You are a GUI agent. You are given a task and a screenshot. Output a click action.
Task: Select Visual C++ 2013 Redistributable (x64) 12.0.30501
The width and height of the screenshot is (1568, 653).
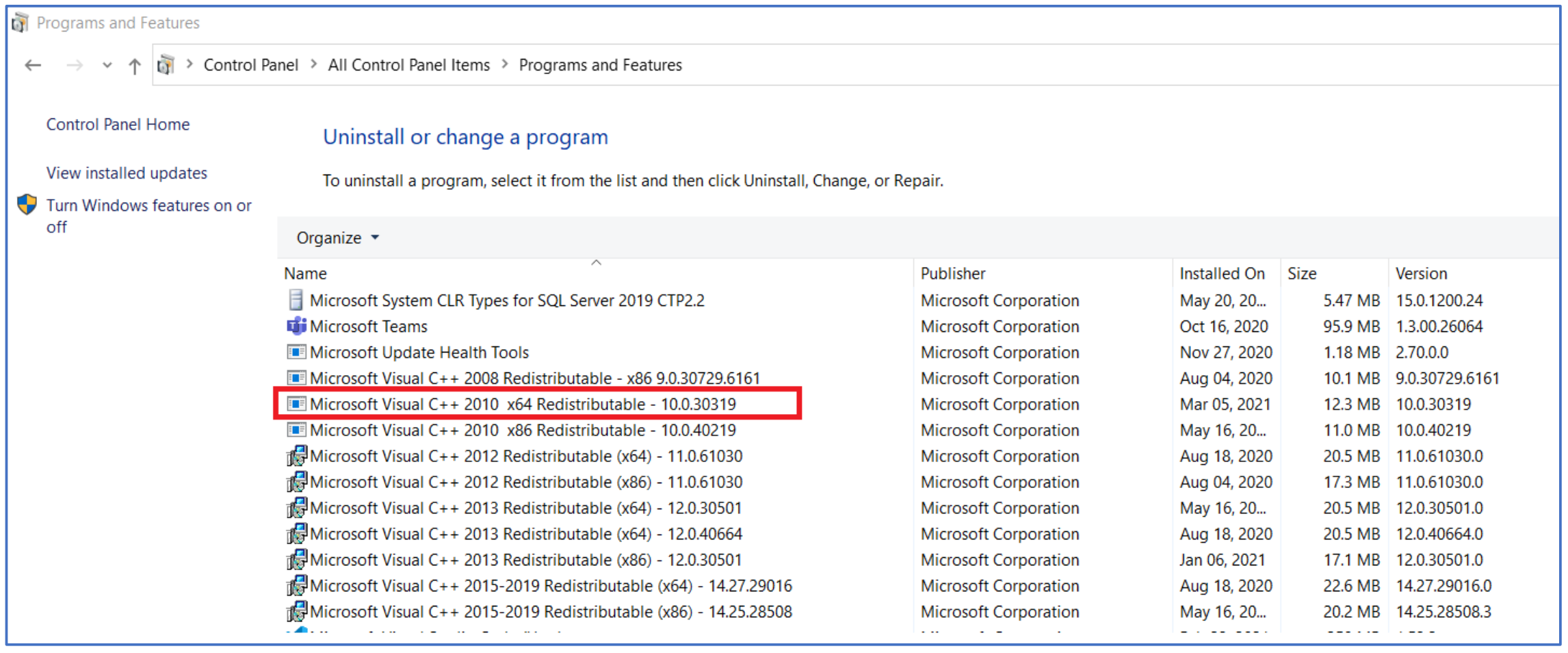point(526,509)
